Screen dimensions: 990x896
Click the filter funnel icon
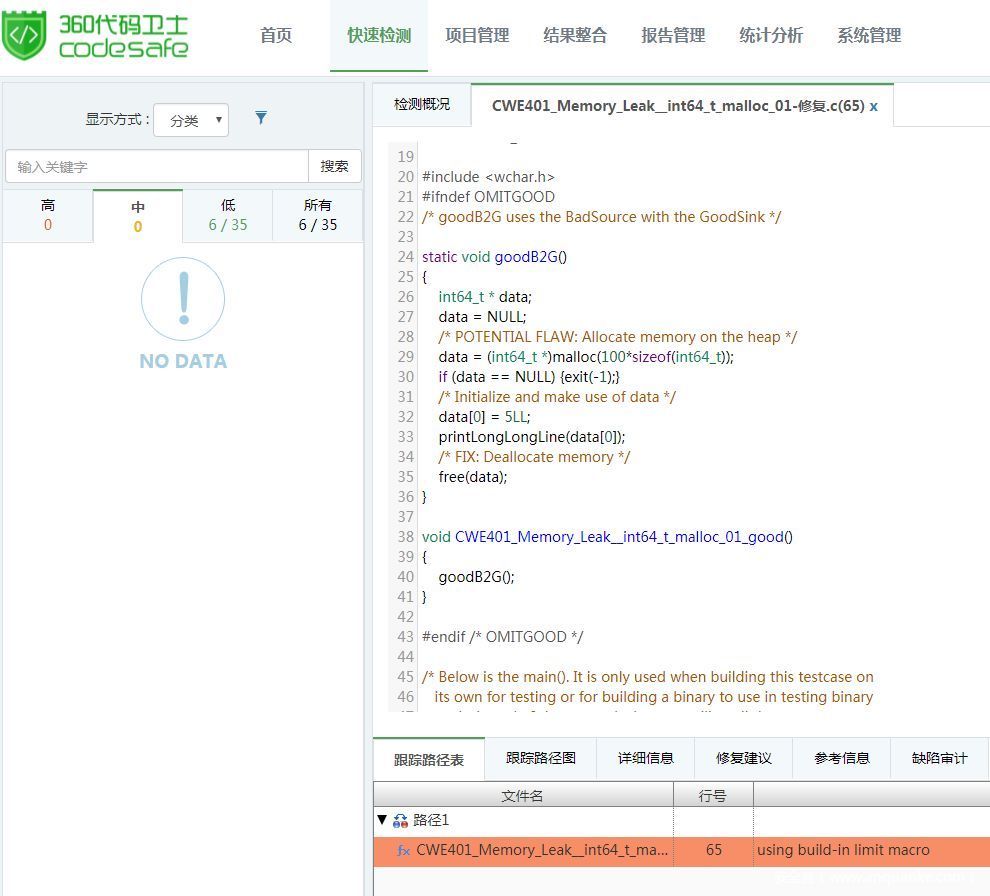tap(261, 118)
